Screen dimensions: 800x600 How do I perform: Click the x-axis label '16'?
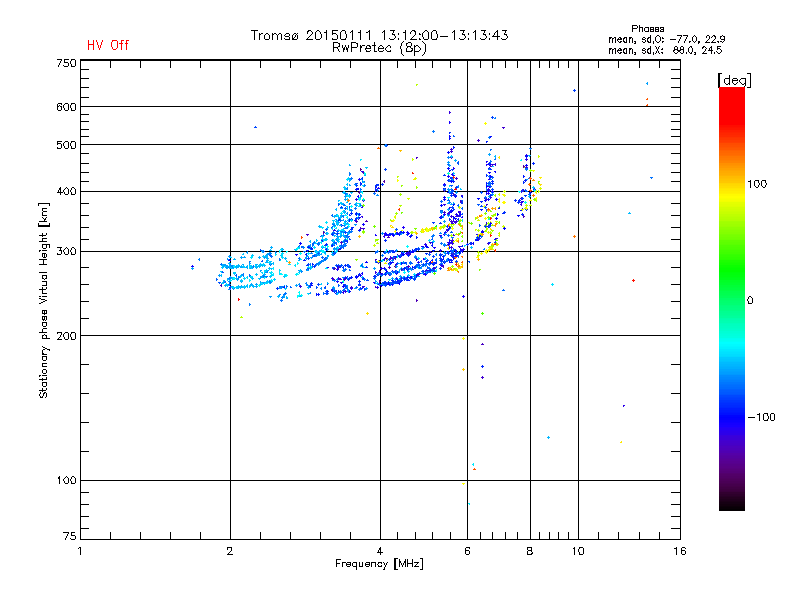click(680, 551)
